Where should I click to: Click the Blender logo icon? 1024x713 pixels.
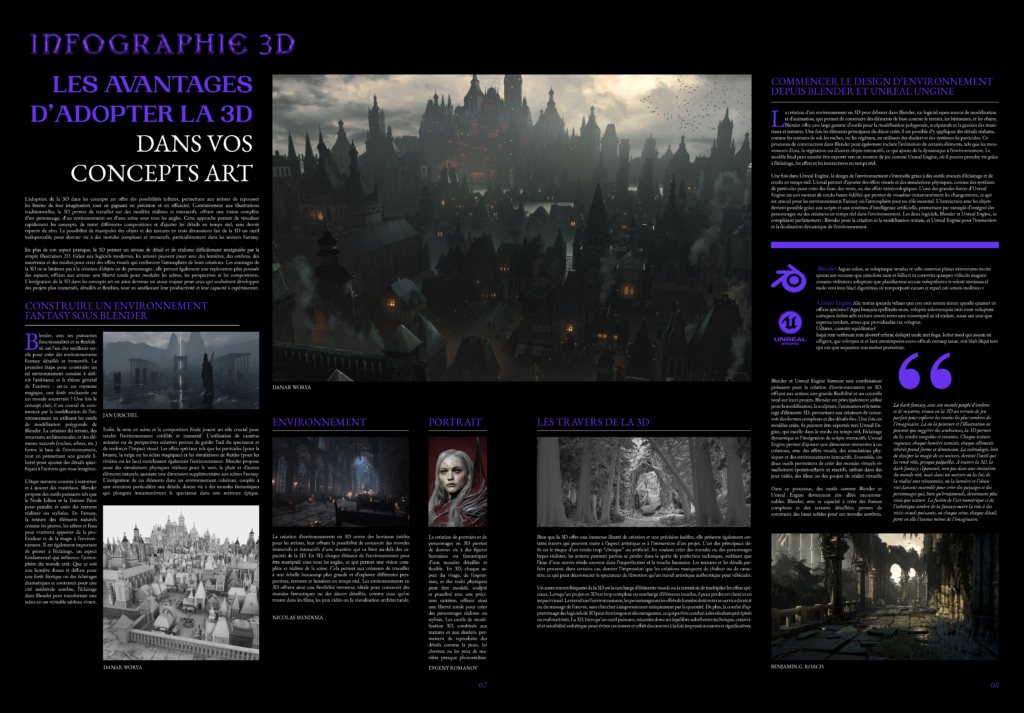(789, 277)
